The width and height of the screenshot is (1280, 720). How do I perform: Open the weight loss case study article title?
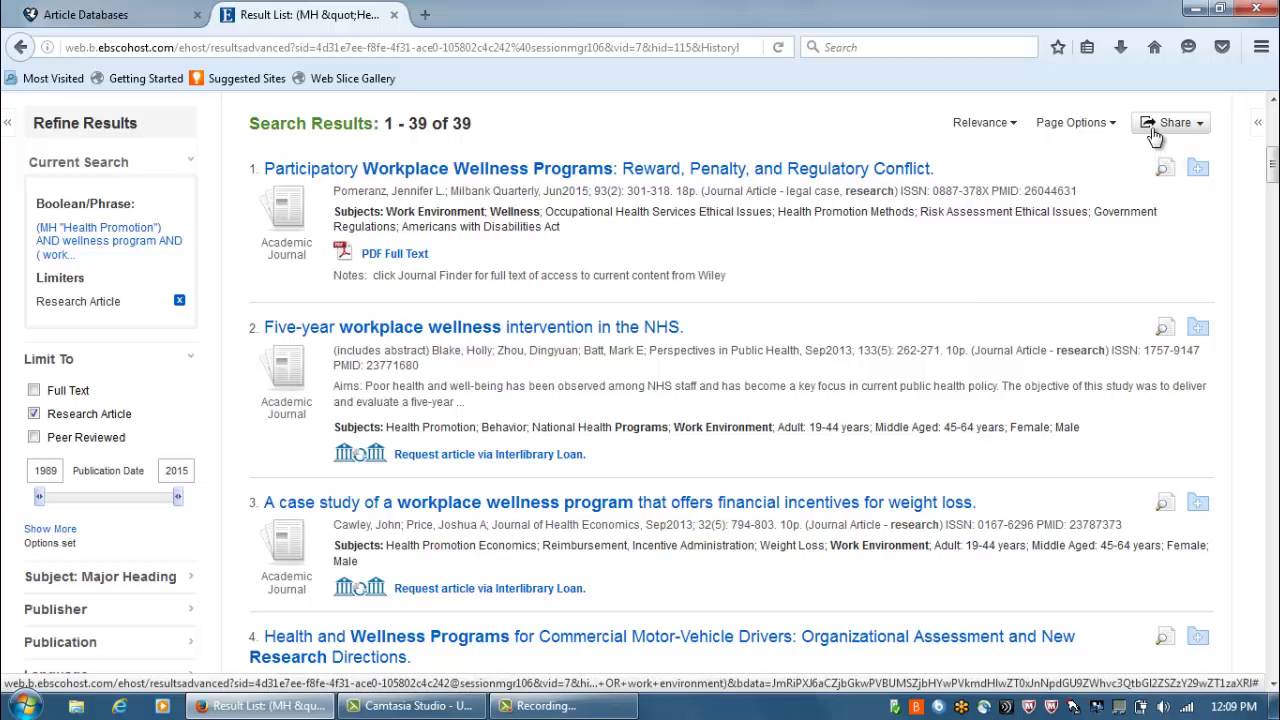pos(620,502)
